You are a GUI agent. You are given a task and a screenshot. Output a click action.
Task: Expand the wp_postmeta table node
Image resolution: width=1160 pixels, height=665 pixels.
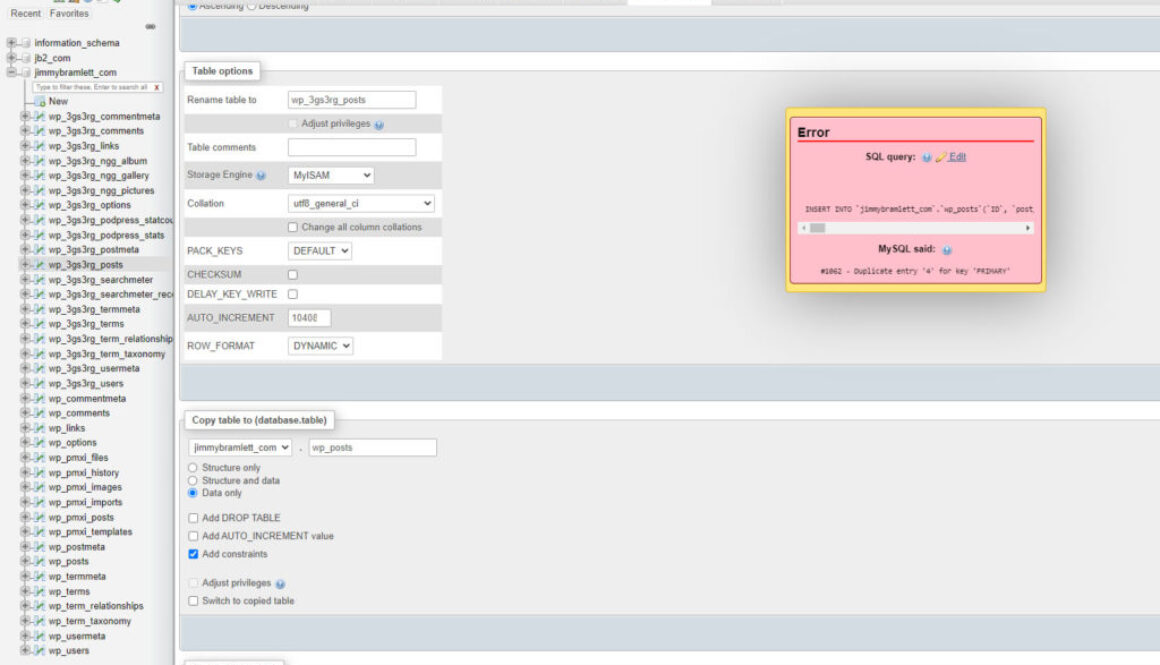25,547
